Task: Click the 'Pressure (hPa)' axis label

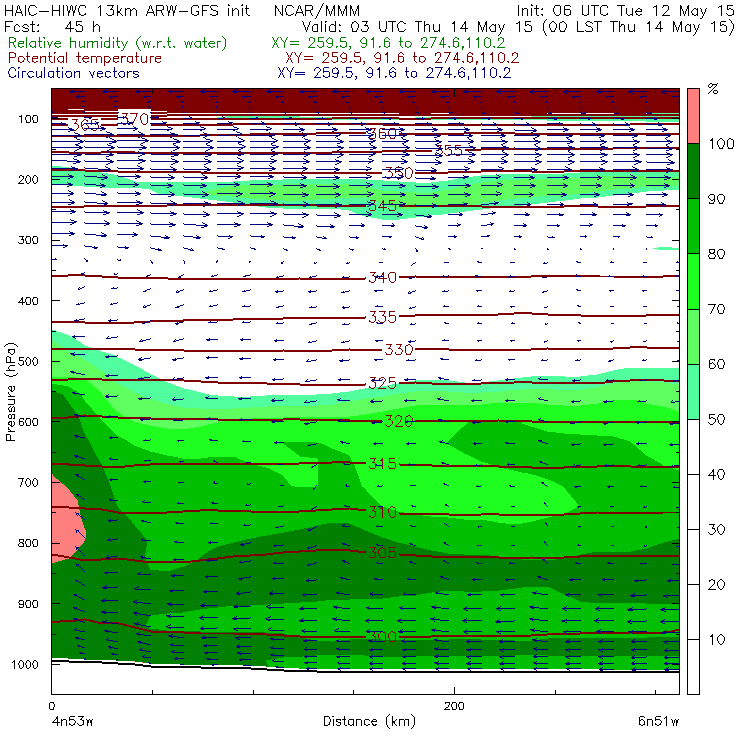Action: pos(10,392)
